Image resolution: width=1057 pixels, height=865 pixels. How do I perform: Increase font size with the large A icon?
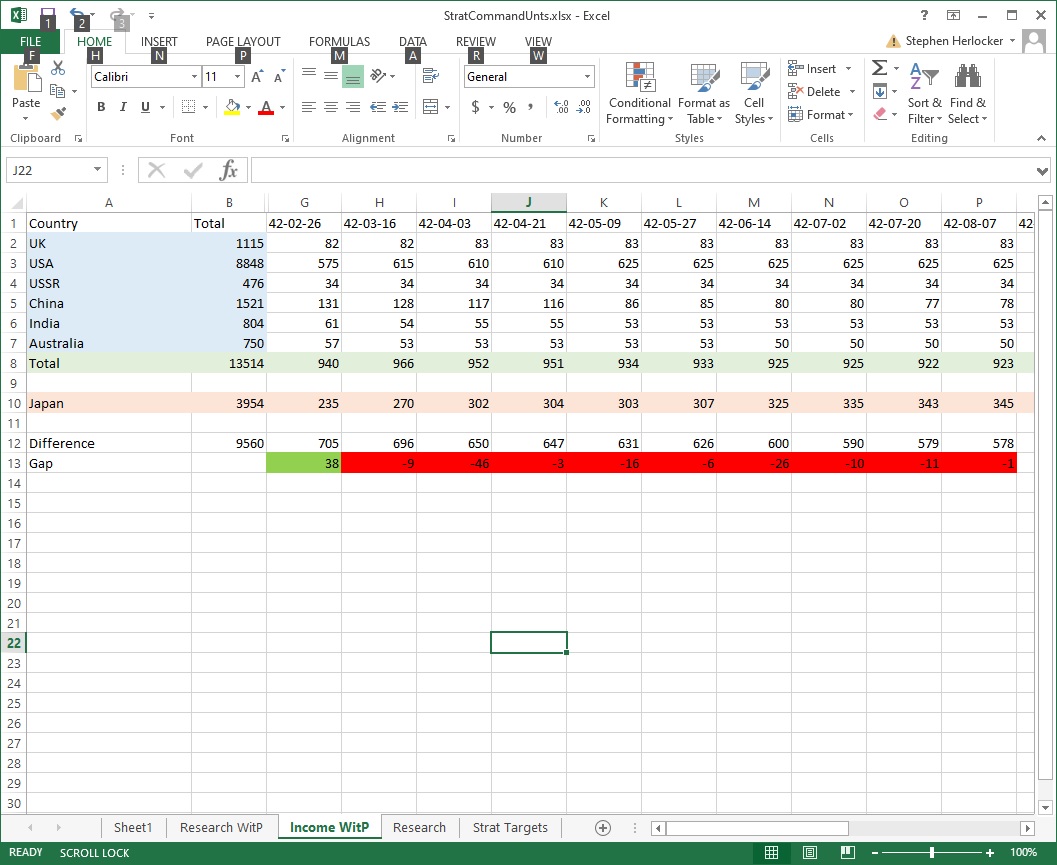(257, 76)
